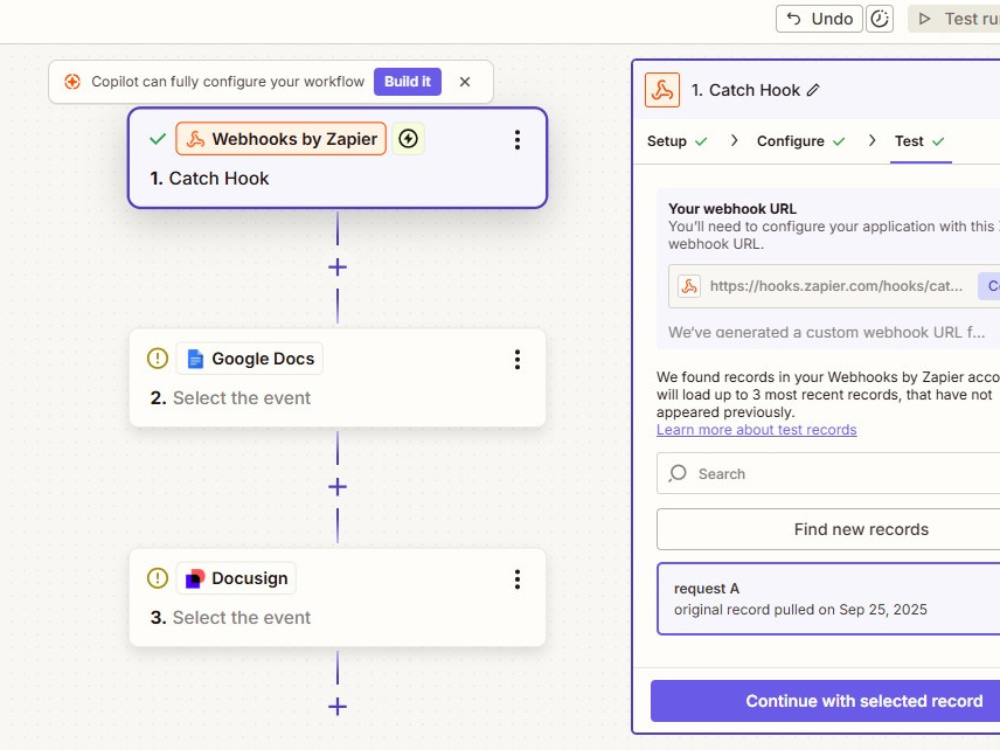This screenshot has height=750, width=1000.
Task: Click the Webhooks icon in panel header
Action: click(662, 90)
